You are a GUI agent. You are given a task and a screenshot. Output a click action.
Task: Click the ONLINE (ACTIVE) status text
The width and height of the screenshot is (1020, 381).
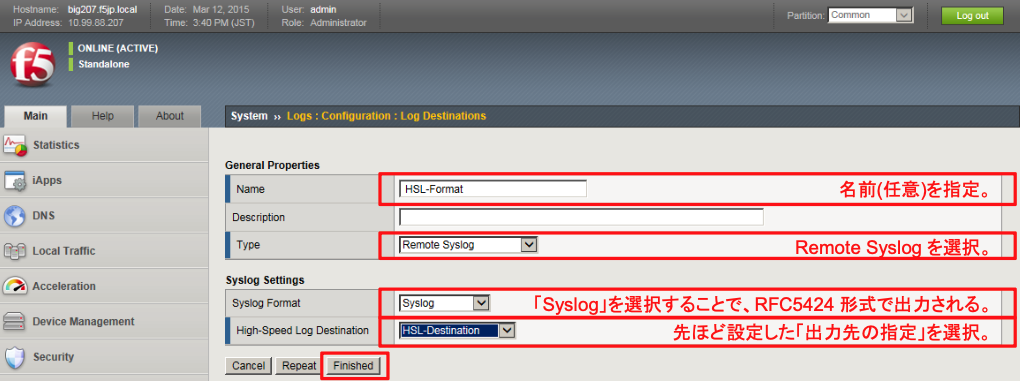(x=118, y=48)
